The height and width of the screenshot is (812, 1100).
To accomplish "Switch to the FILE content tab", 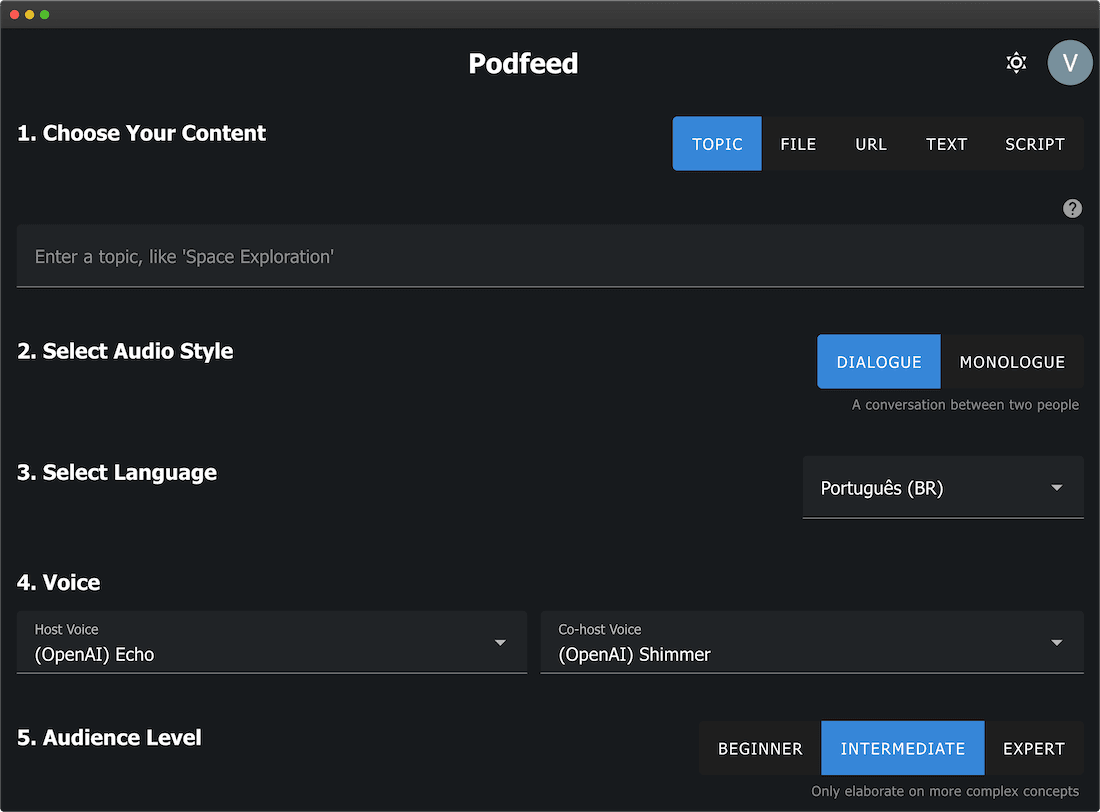I will pos(798,143).
